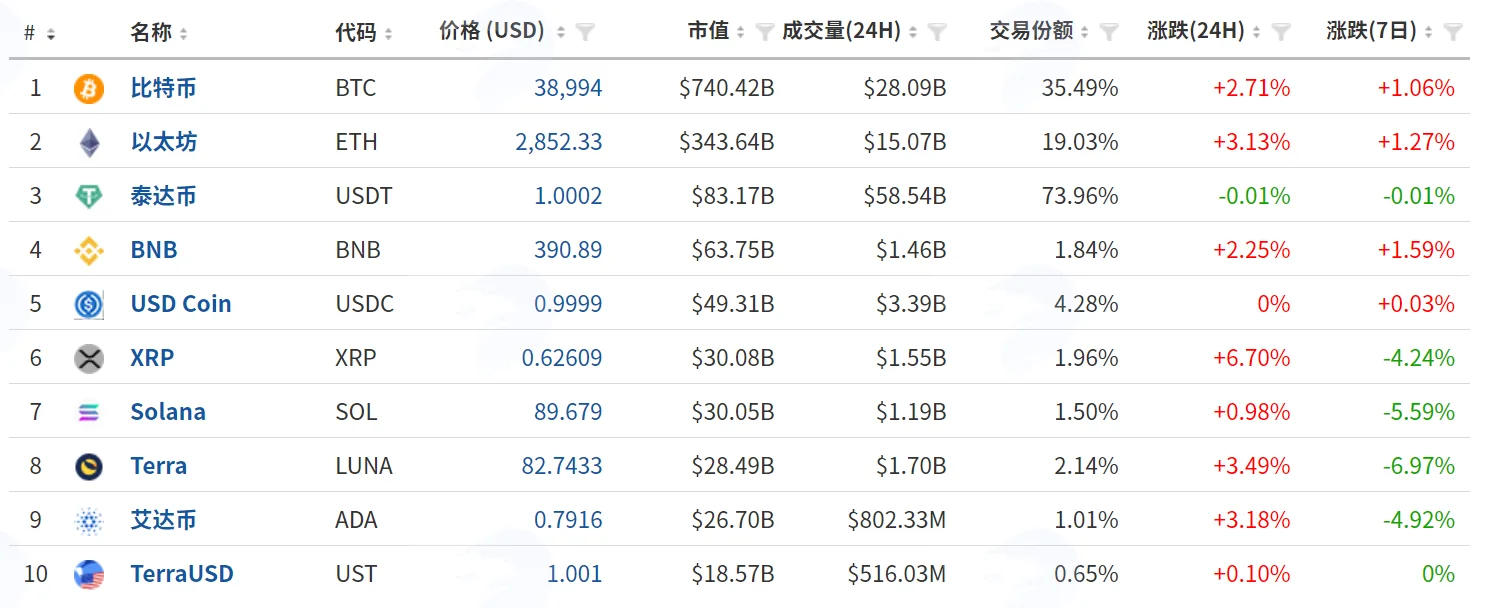
Task: Click the ADA price 0.7916
Action: (568, 520)
